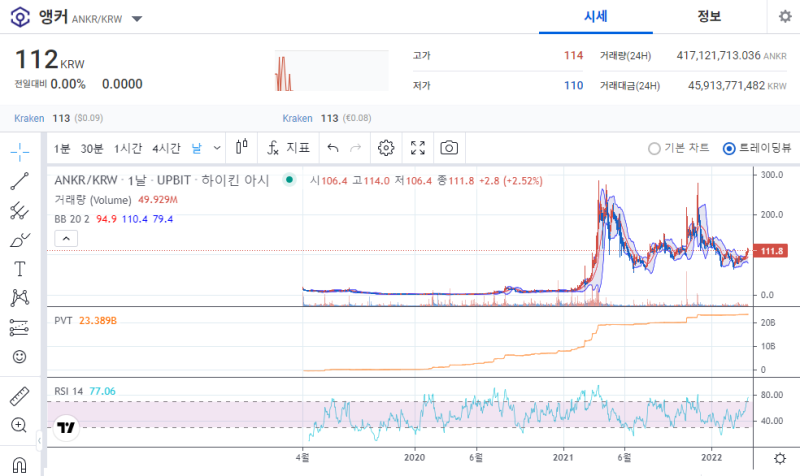Open axis settings gear at chart bottom right

pos(780,458)
